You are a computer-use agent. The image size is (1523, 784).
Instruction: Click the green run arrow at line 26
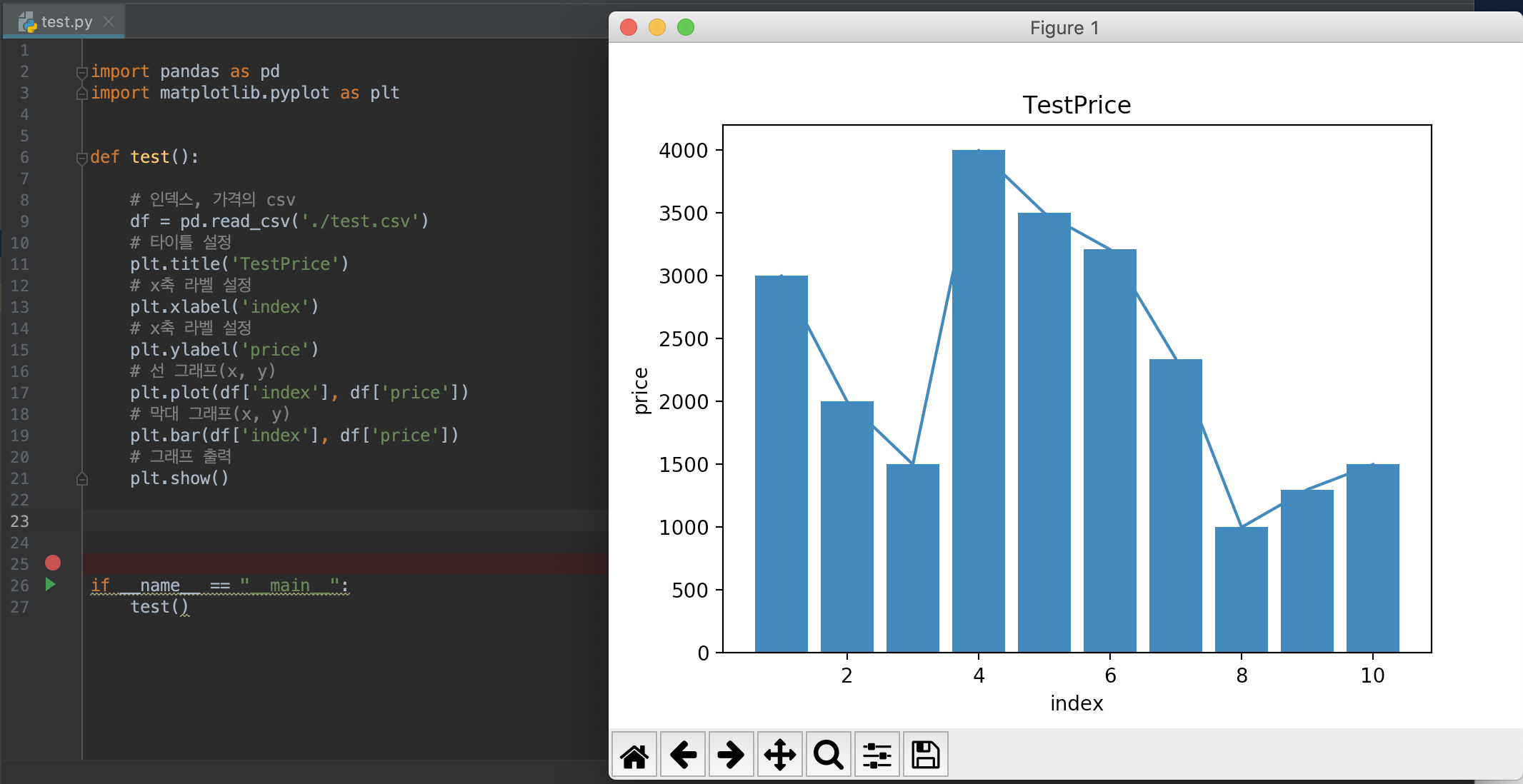50,585
